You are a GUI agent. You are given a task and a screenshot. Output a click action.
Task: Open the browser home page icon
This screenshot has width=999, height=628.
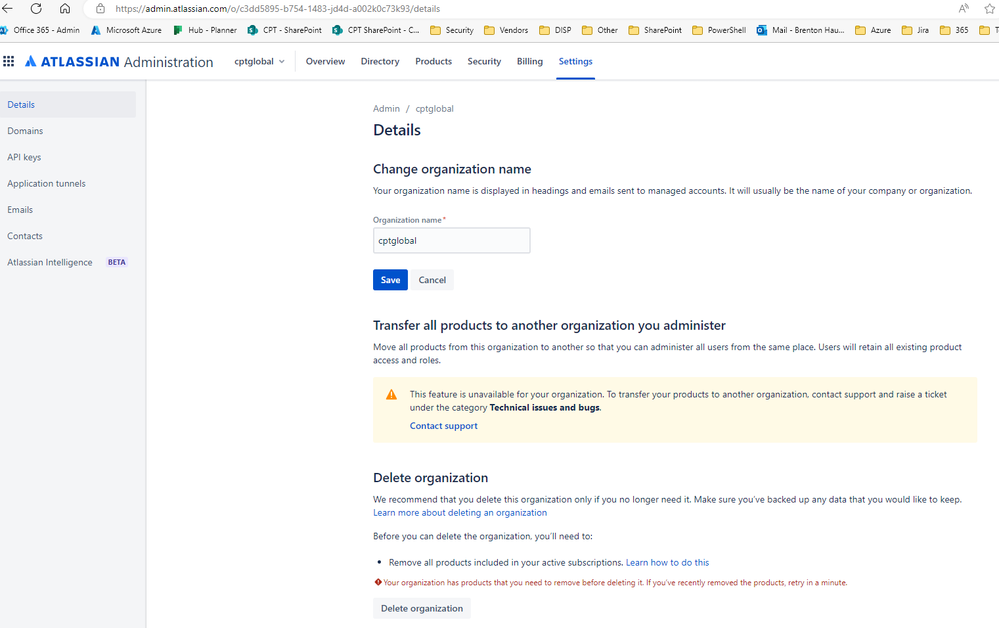65,8
